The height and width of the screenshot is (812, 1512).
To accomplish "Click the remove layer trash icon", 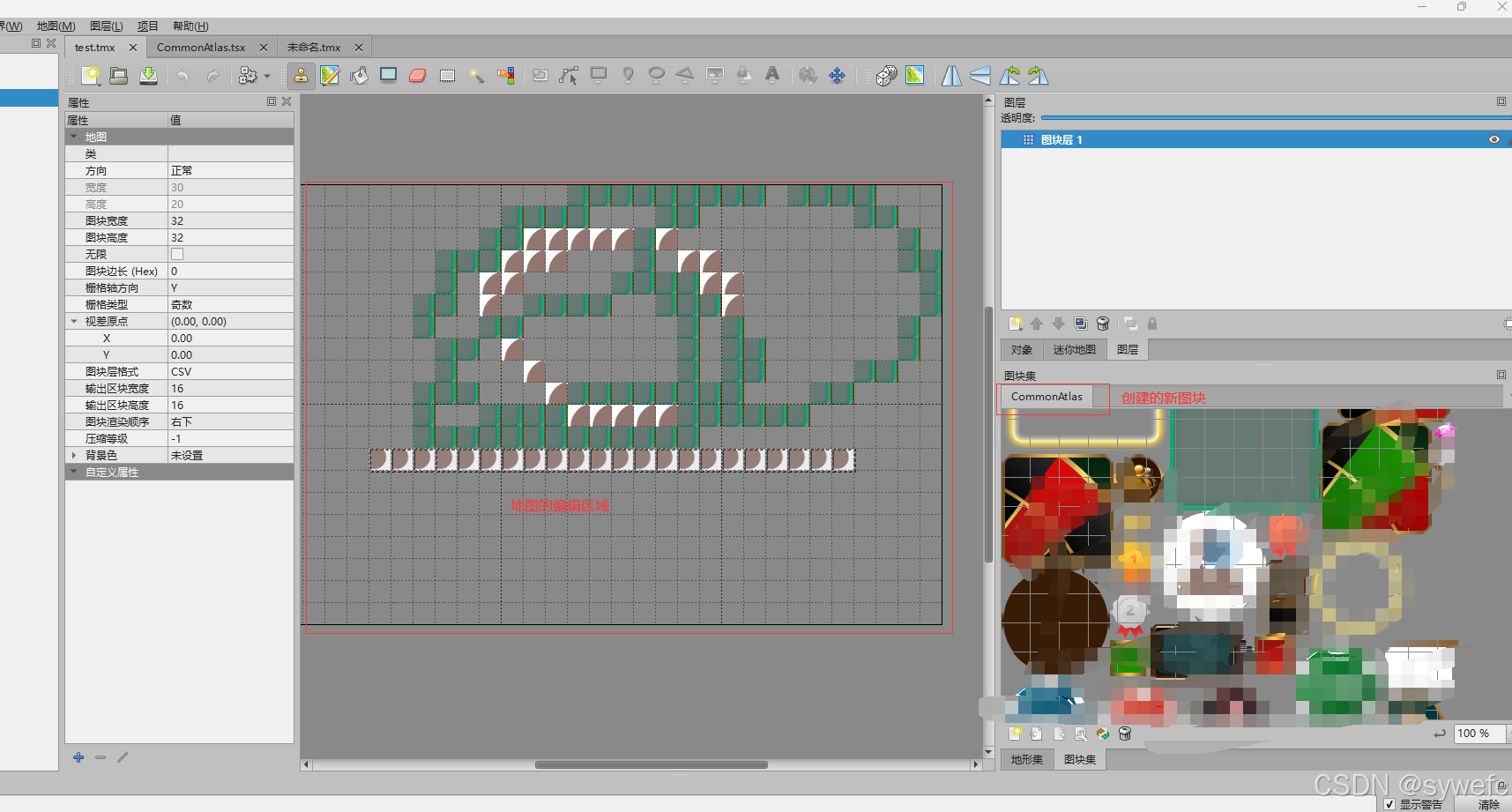I will click(1103, 324).
